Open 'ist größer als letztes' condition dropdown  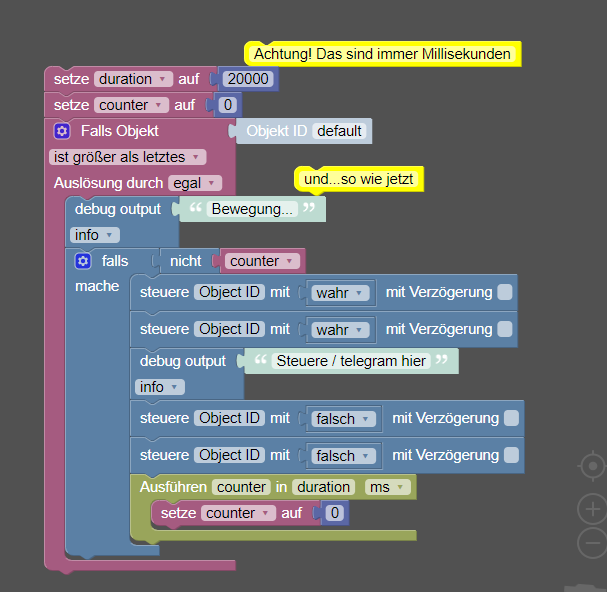(x=127, y=157)
